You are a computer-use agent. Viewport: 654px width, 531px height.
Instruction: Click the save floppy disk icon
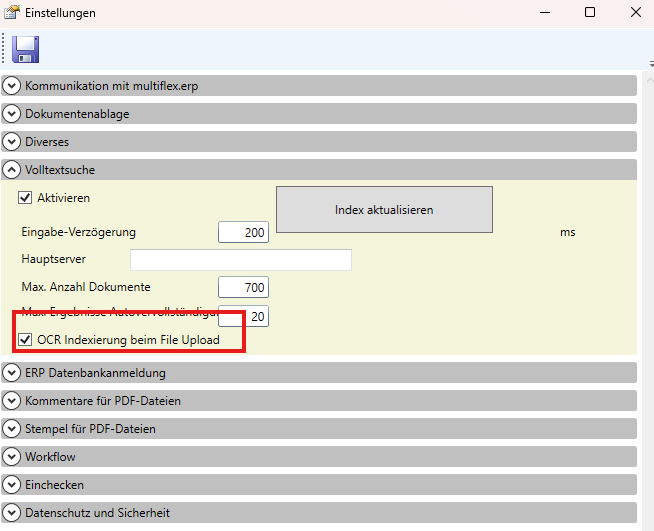(26, 50)
